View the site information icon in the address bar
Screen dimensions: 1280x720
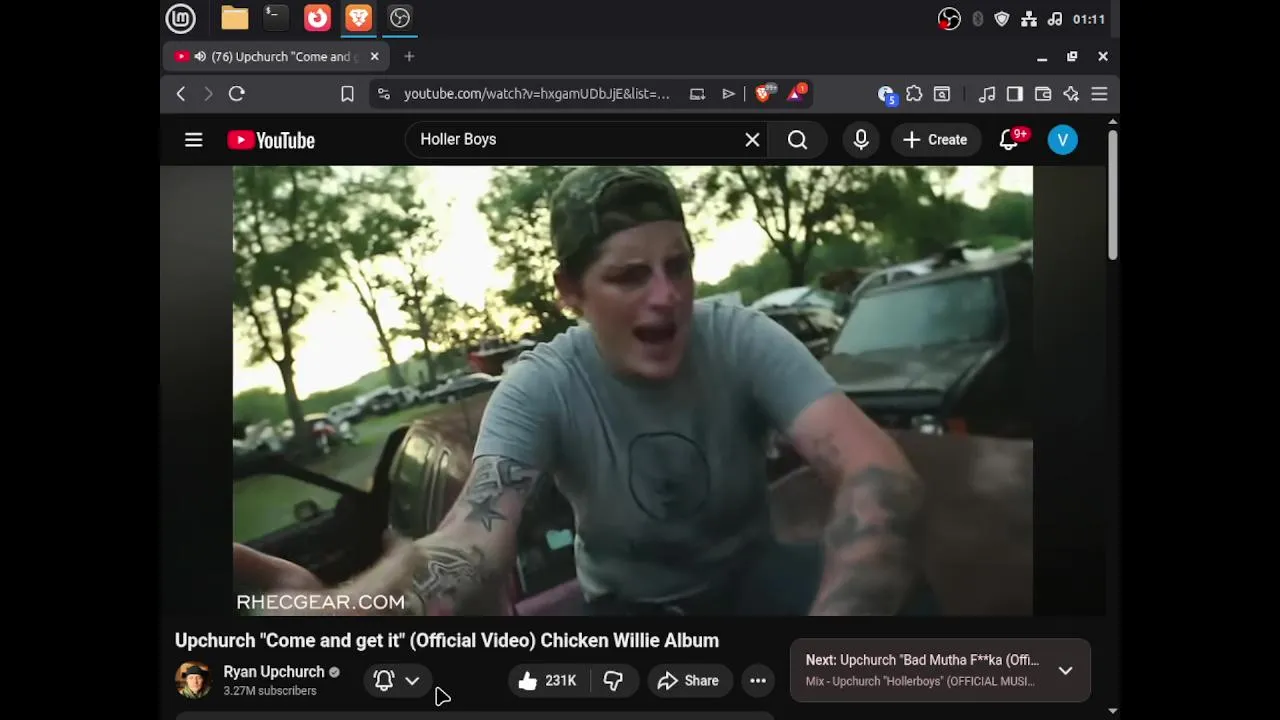coord(384,94)
